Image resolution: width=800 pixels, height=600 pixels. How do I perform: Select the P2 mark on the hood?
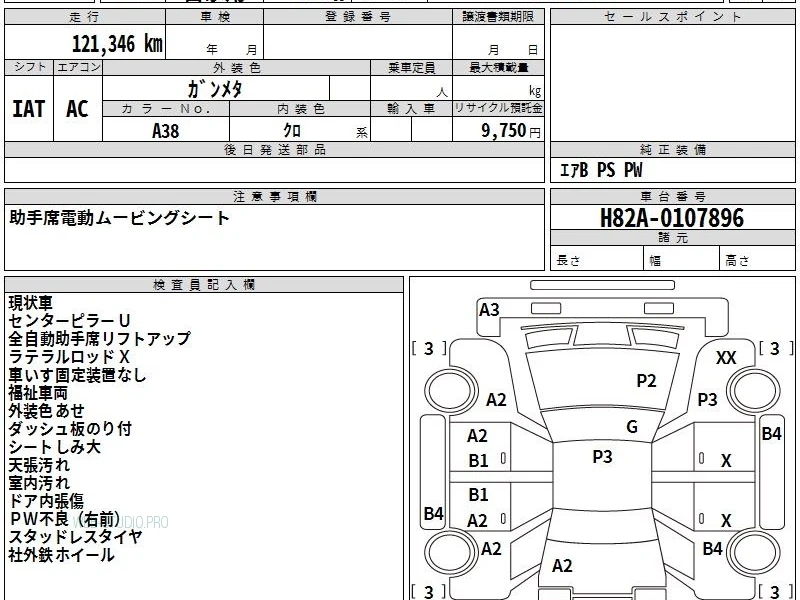click(646, 381)
